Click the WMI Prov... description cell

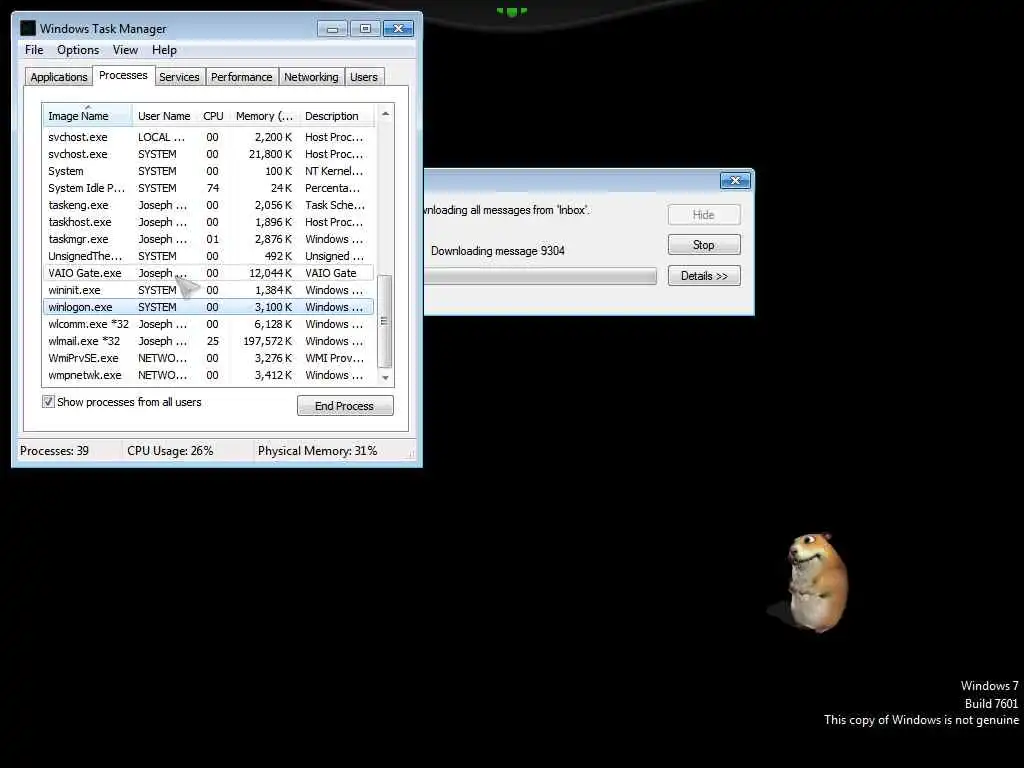334,358
